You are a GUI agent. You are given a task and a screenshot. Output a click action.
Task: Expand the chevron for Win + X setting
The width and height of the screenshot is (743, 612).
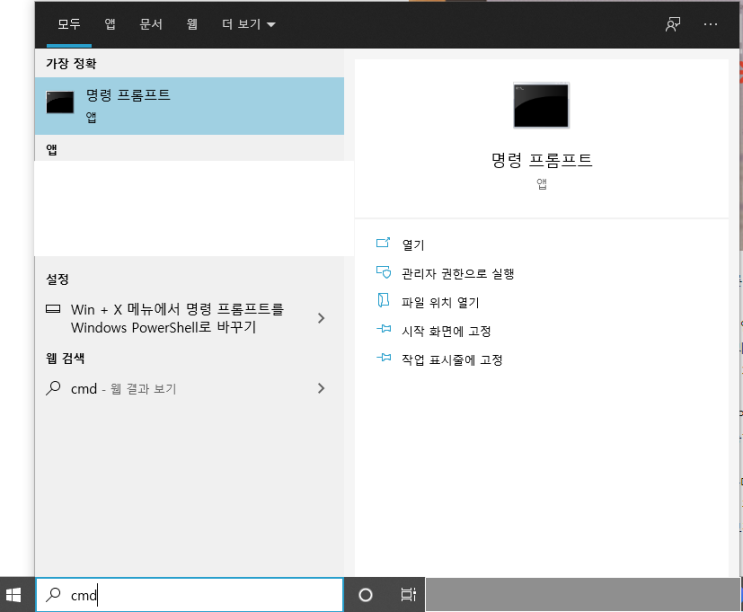tap(321, 318)
